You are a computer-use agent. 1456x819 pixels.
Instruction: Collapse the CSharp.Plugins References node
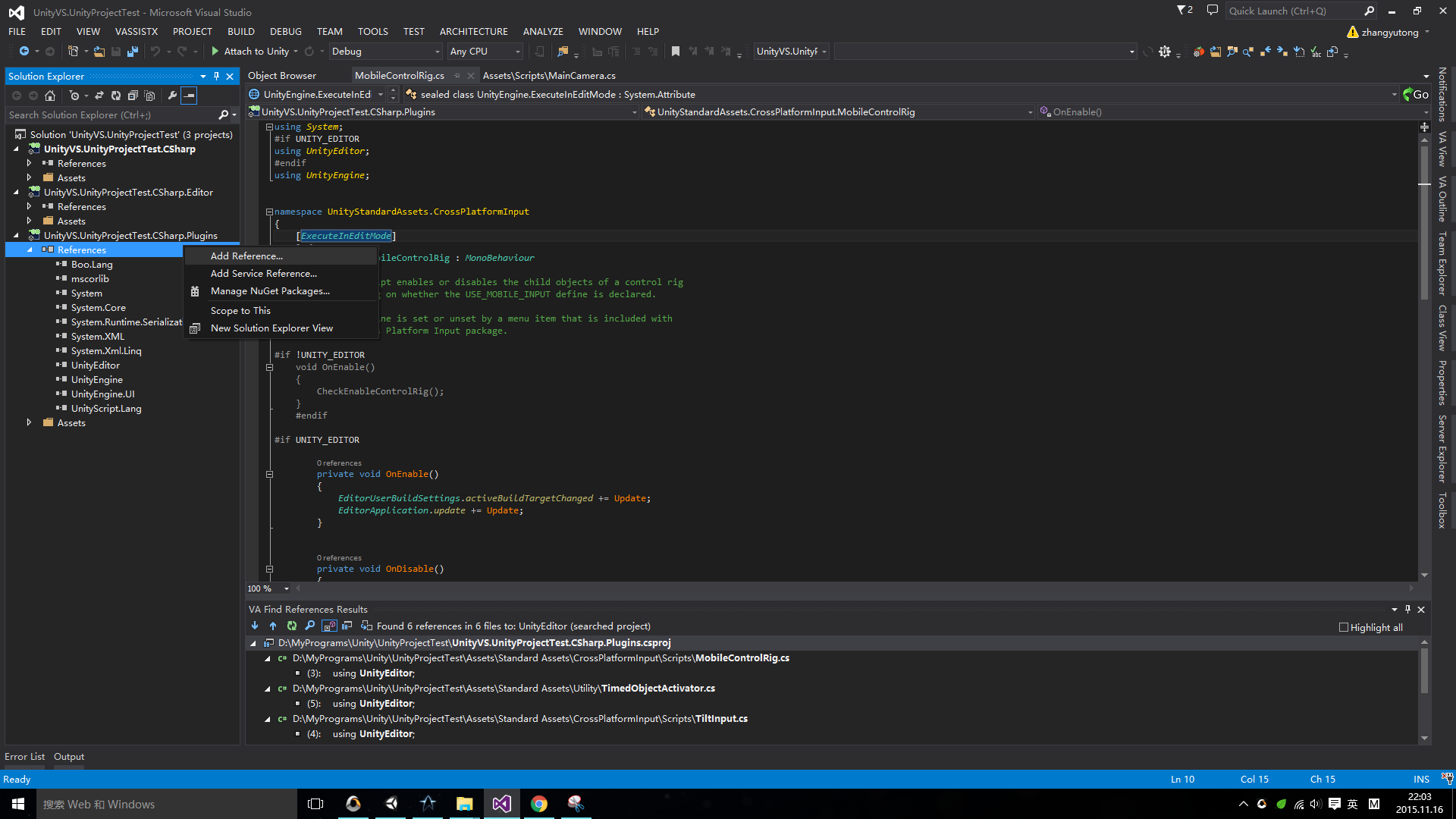pyautogui.click(x=30, y=249)
